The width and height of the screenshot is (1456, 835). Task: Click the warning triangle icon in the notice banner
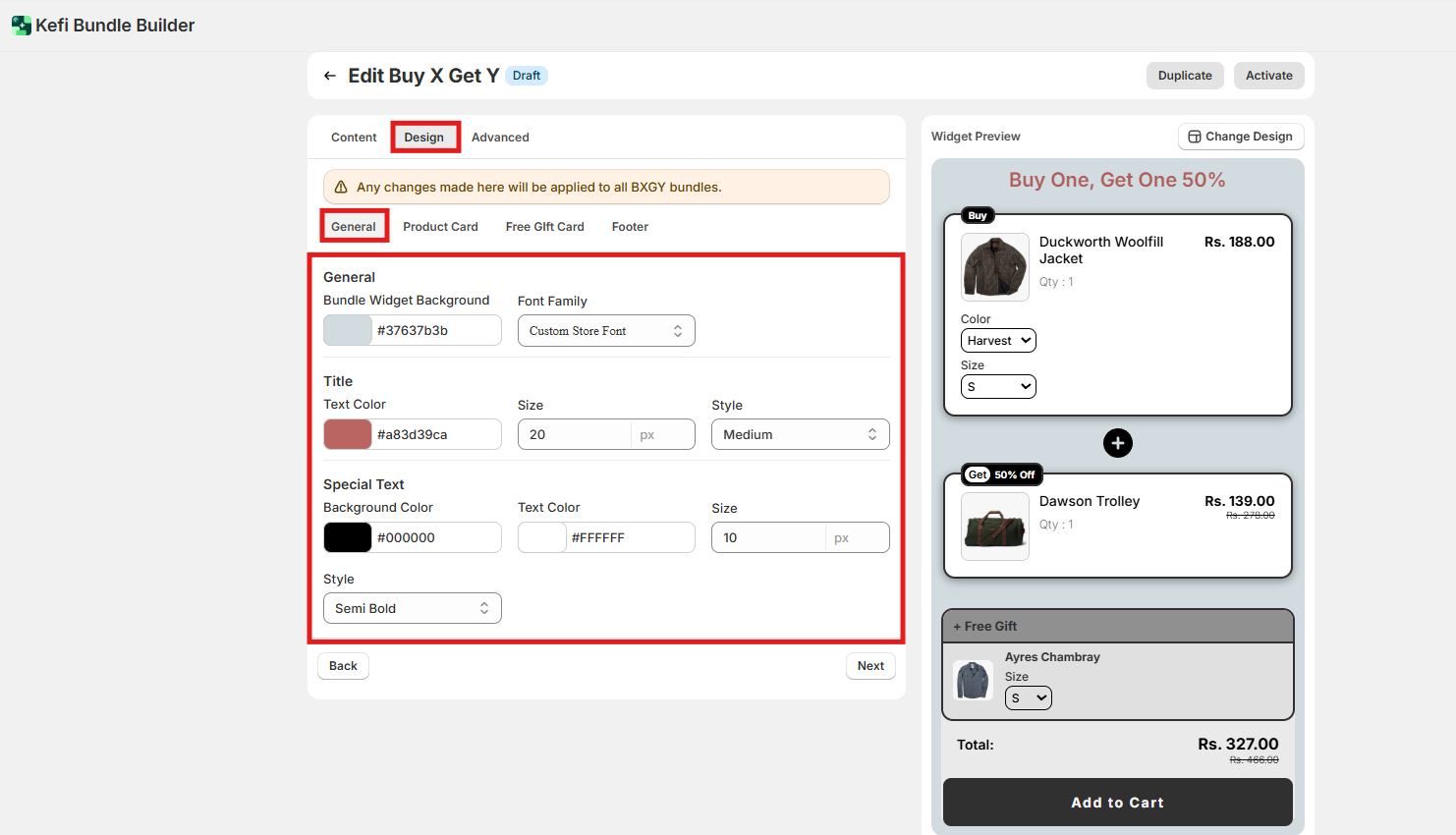click(x=341, y=187)
